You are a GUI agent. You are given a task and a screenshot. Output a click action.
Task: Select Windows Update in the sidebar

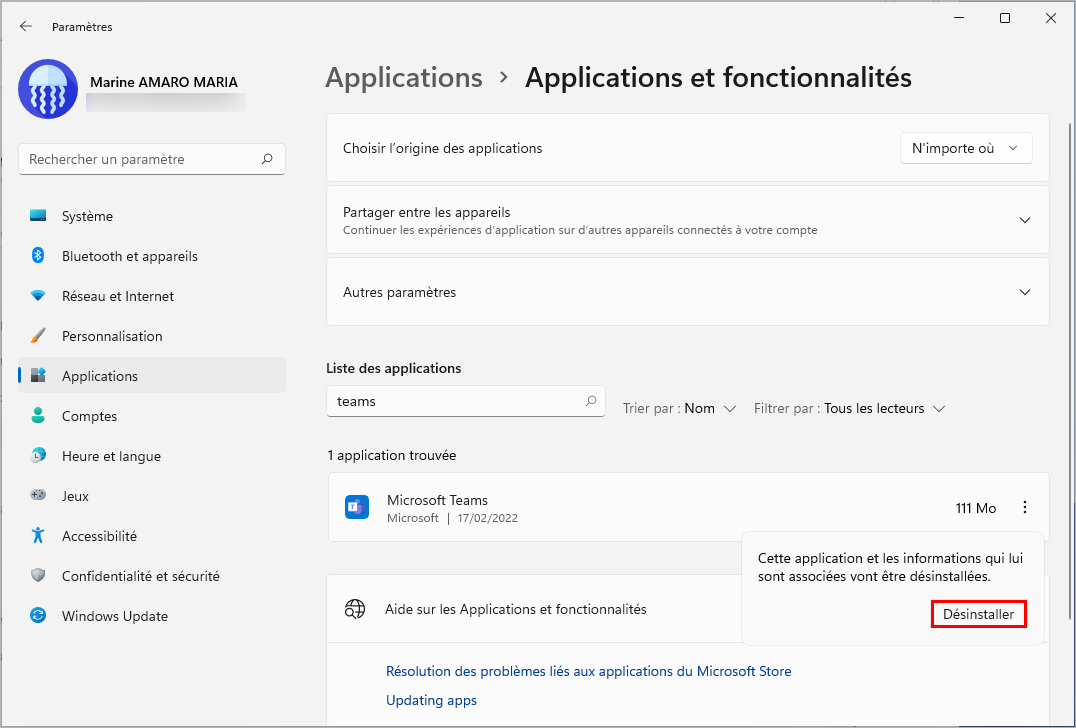point(152,615)
